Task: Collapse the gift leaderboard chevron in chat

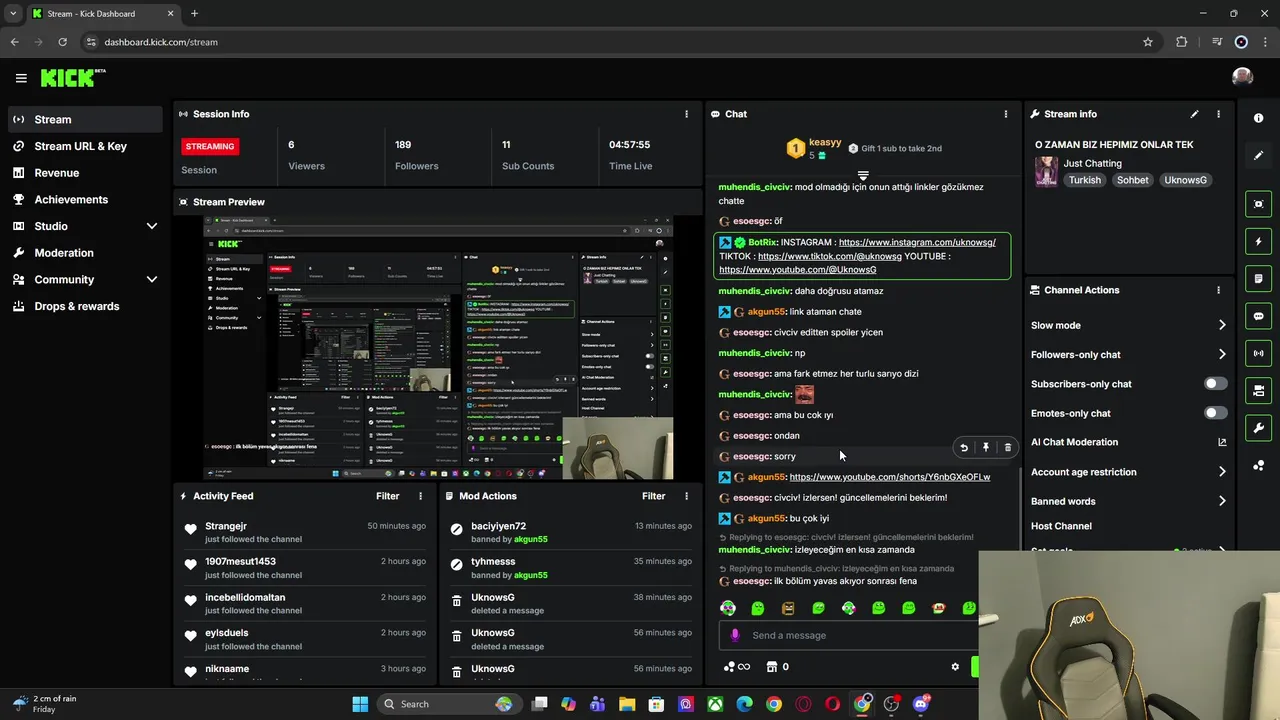Action: pos(863,175)
